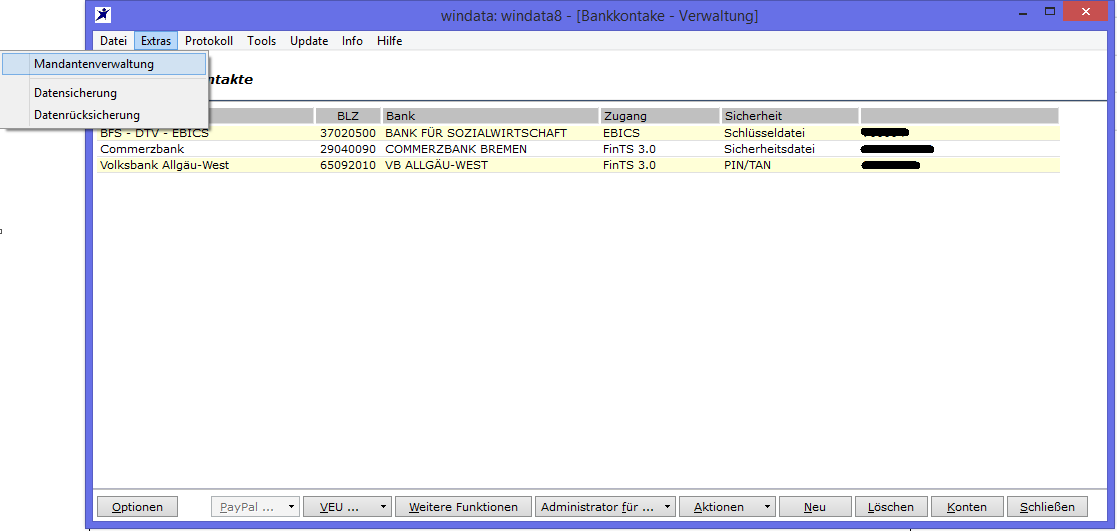Click the Löschen button

(x=891, y=507)
